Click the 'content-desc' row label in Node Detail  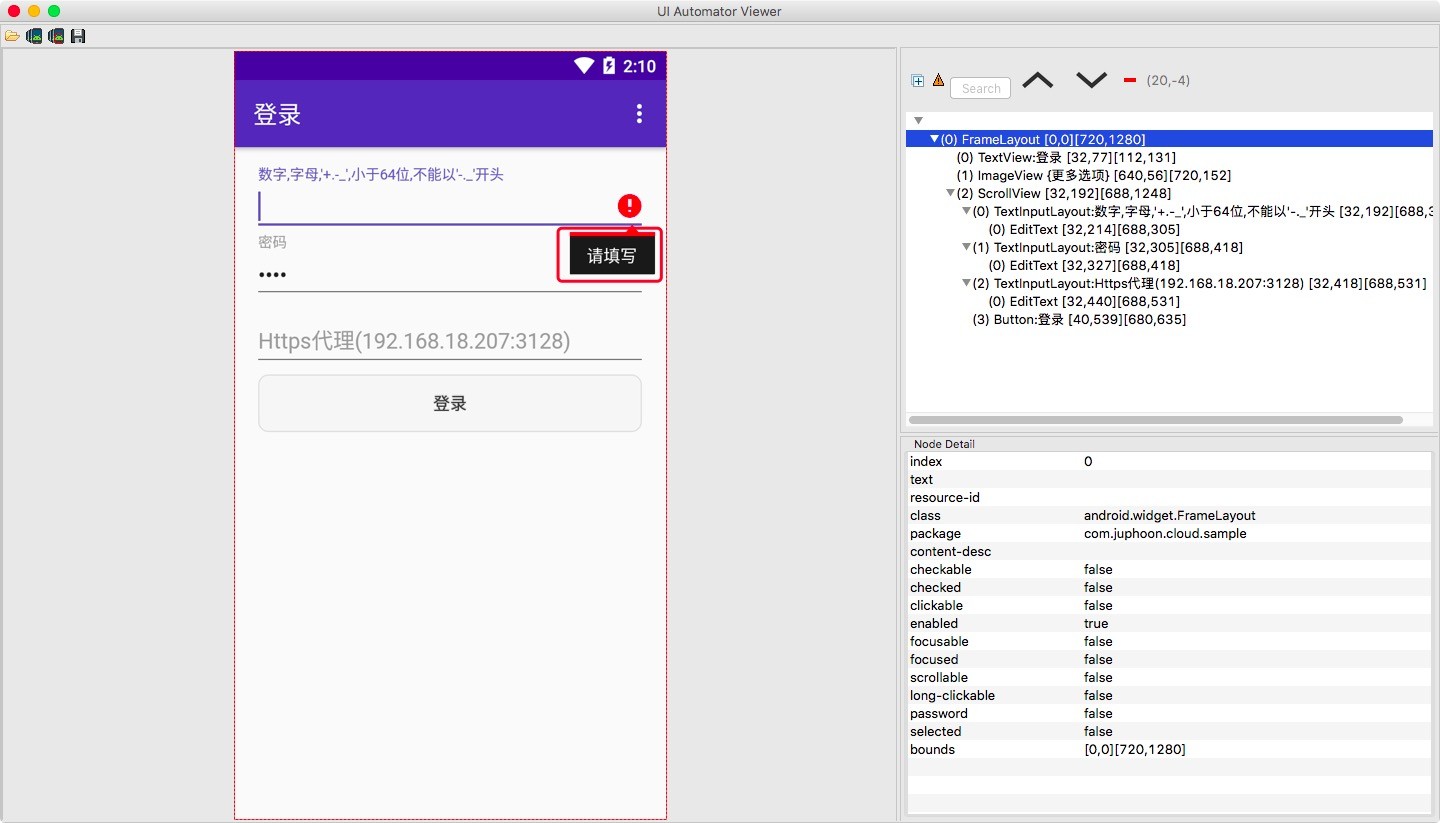[950, 551]
